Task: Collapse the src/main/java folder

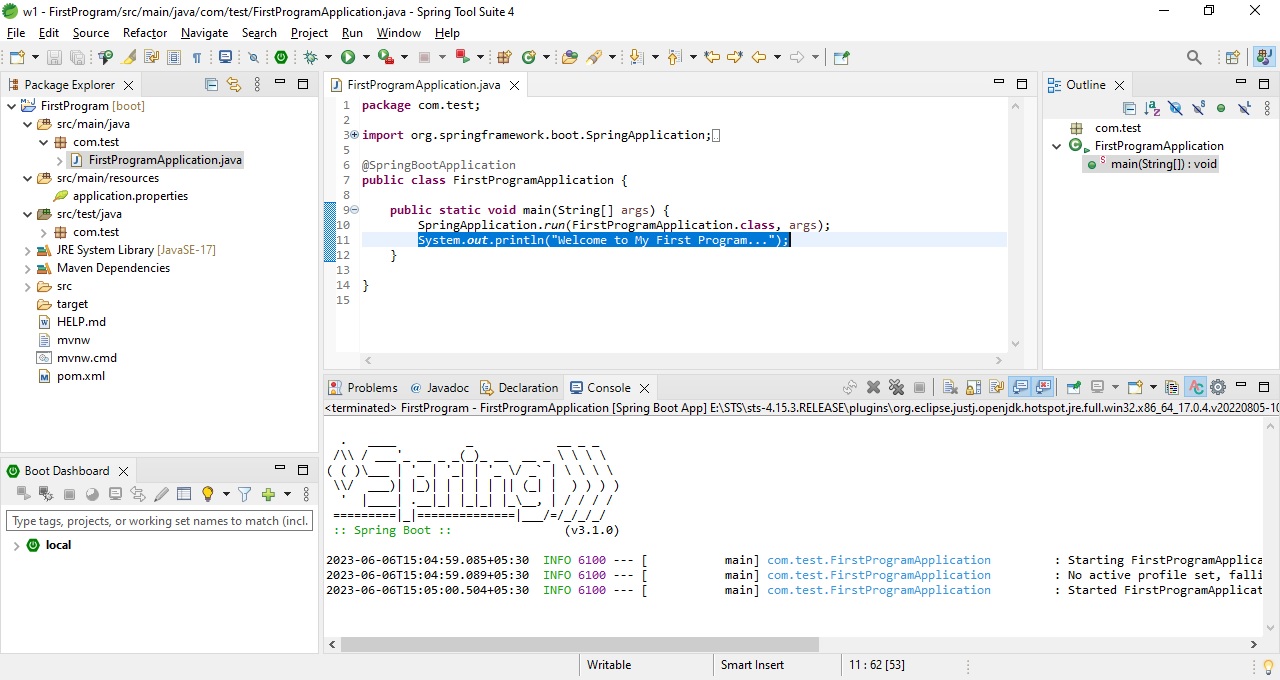Action: point(28,123)
